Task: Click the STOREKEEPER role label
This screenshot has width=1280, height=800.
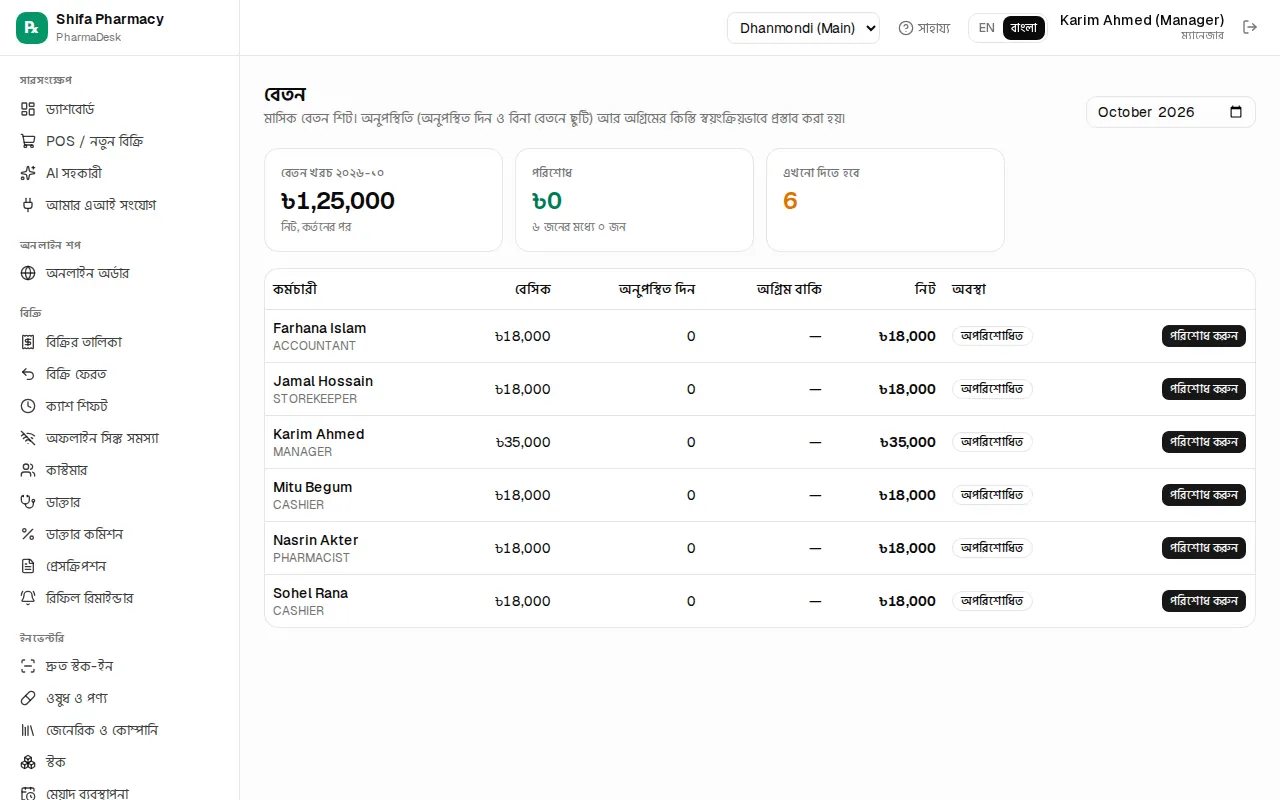Action: [x=315, y=399]
